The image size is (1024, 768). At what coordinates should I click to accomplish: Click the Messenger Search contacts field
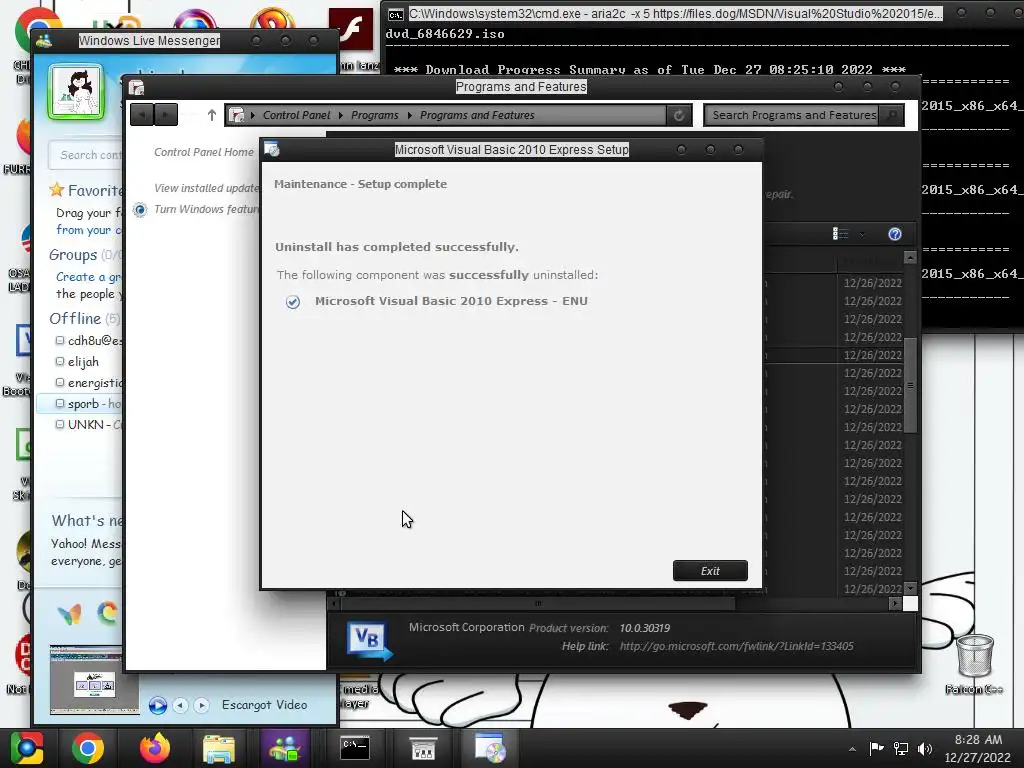pyautogui.click(x=86, y=155)
